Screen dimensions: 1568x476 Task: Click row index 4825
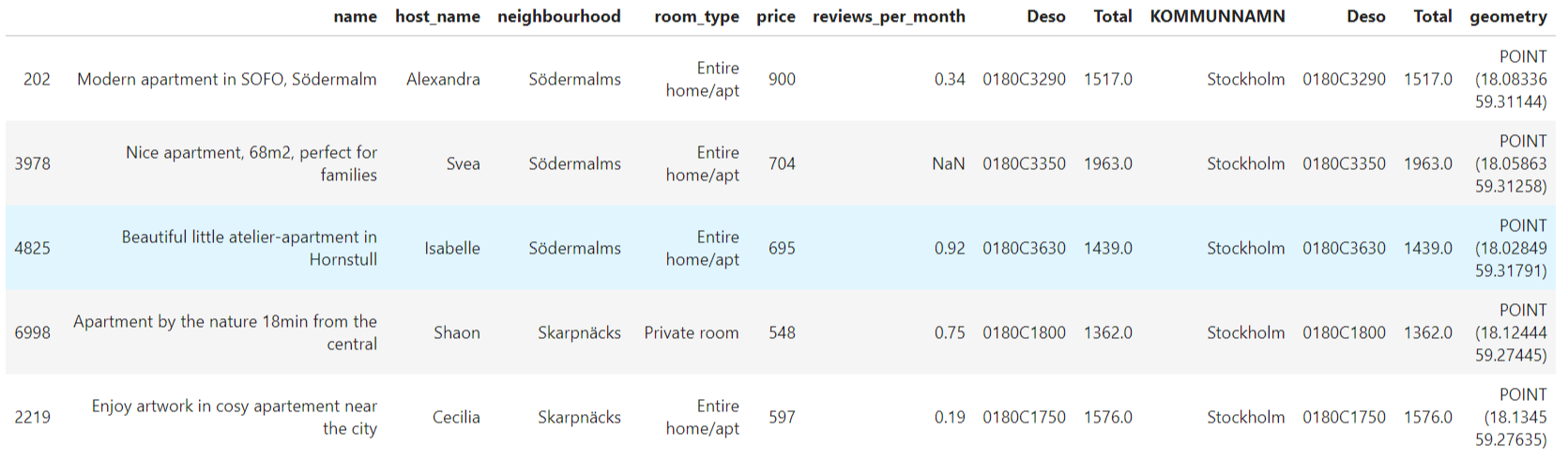pos(33,248)
